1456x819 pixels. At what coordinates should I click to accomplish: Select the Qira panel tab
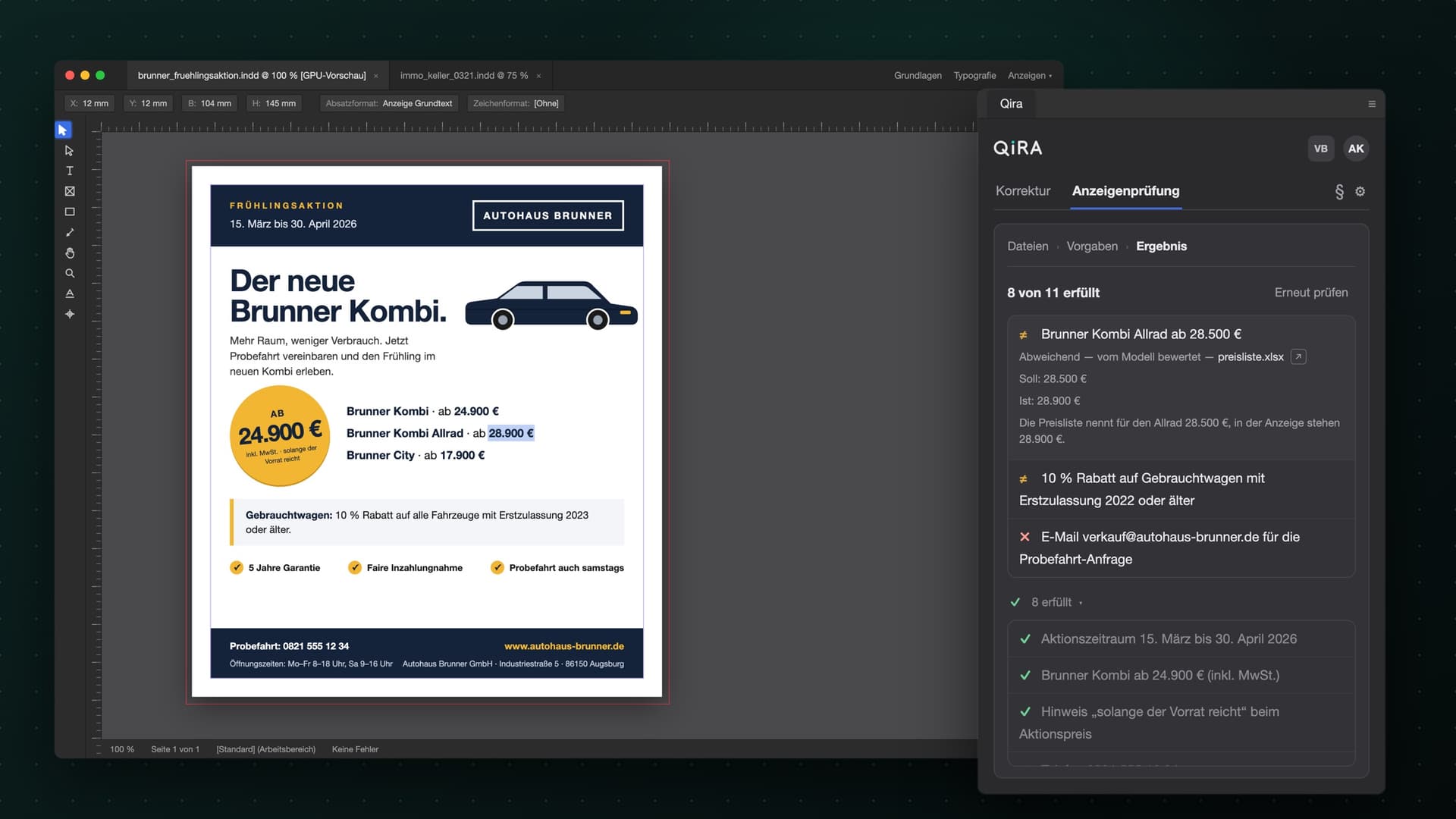(x=1011, y=104)
